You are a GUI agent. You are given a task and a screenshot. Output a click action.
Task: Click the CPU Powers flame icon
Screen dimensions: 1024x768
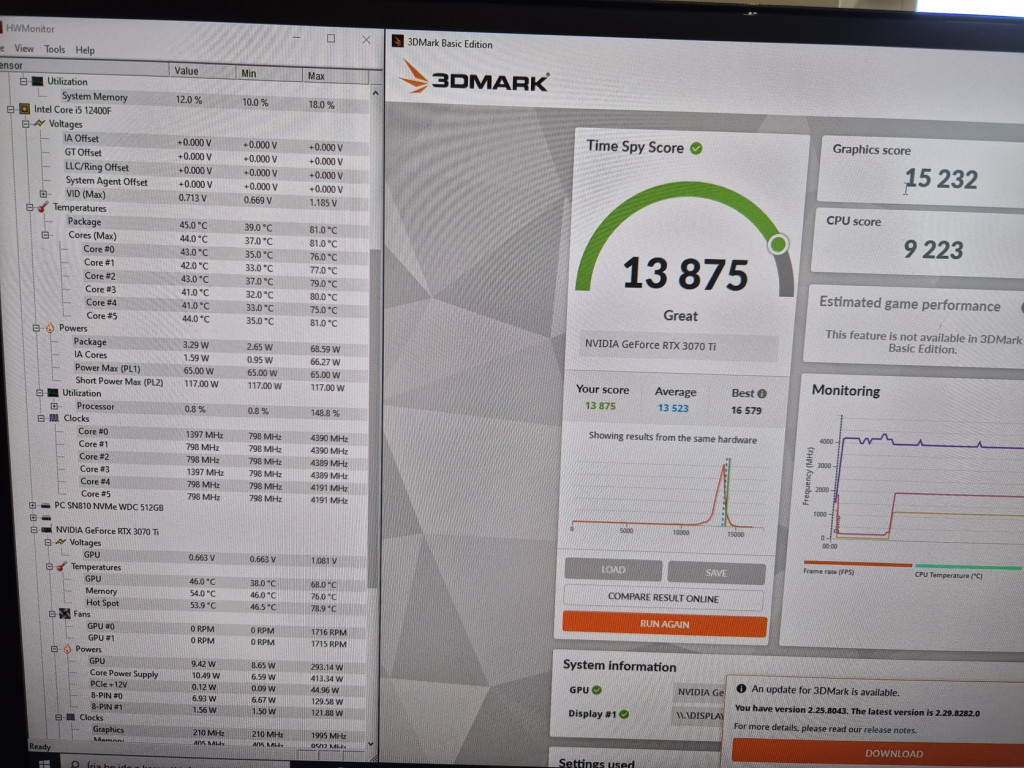(50, 328)
